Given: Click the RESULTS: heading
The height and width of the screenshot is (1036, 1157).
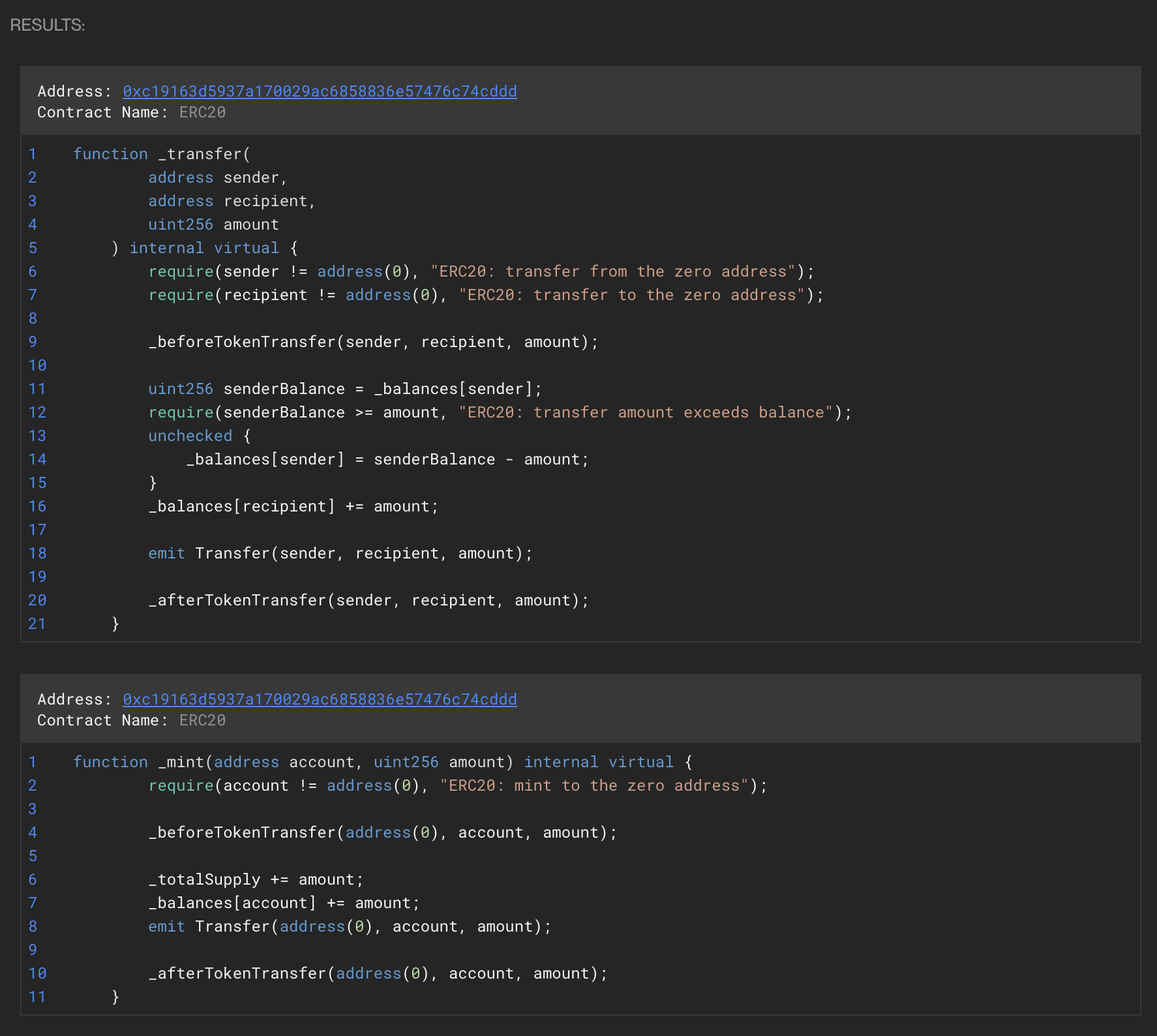Looking at the screenshot, I should 48,25.
